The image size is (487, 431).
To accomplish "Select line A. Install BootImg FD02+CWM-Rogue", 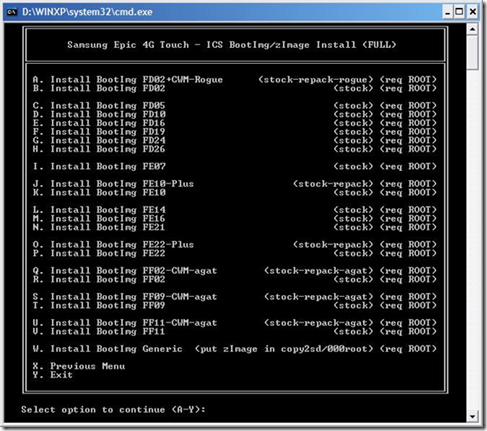I will [x=128, y=80].
